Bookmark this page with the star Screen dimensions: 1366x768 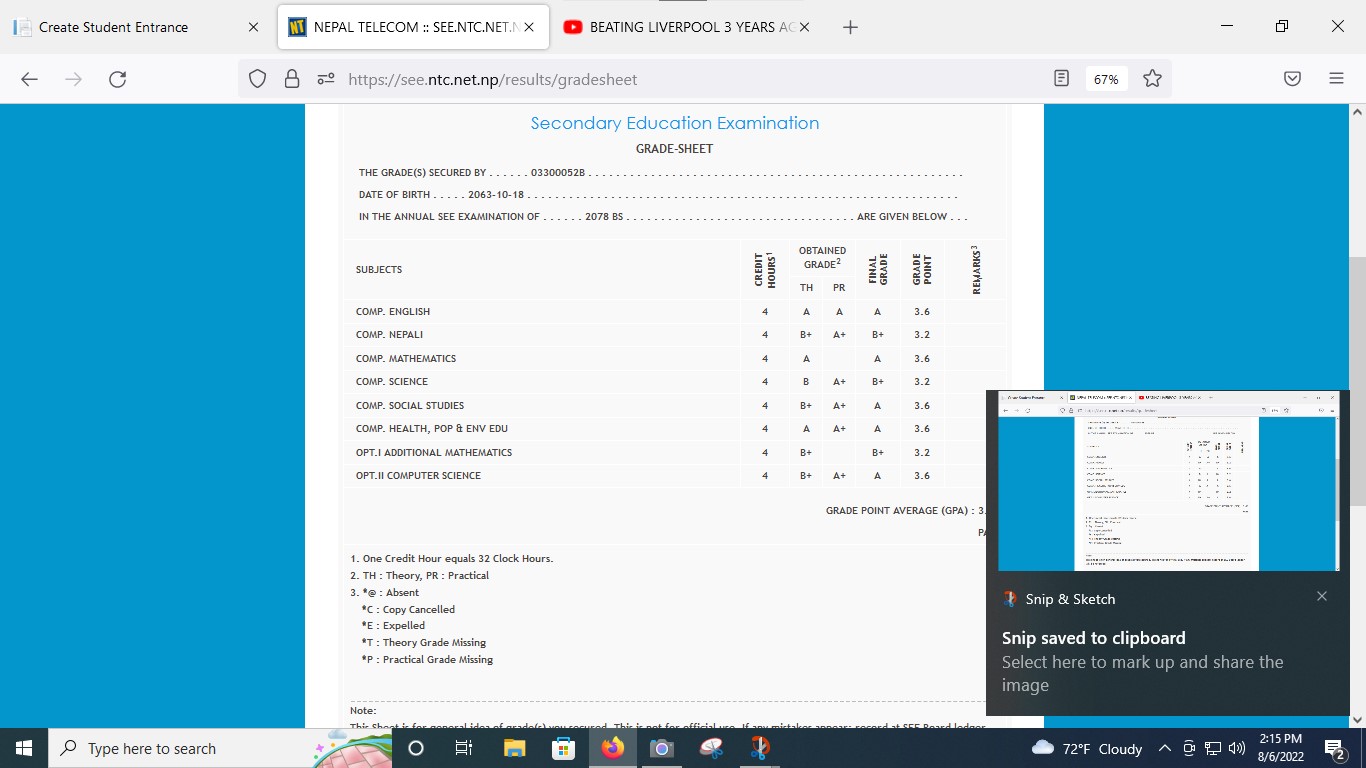(1152, 79)
